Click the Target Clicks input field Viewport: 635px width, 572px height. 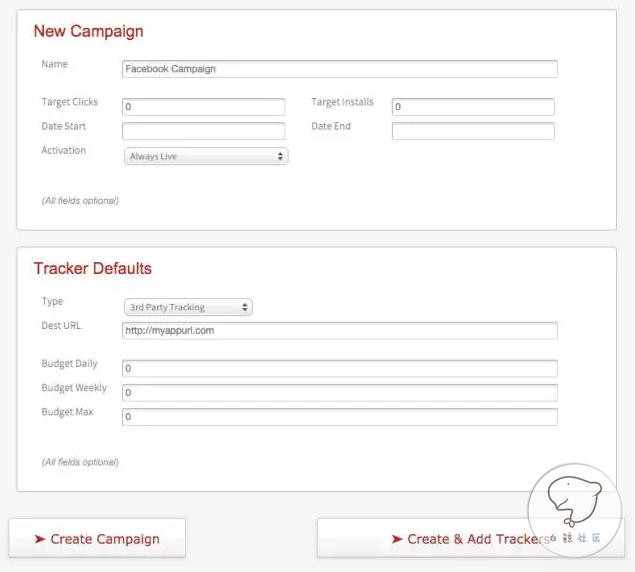[x=204, y=107]
